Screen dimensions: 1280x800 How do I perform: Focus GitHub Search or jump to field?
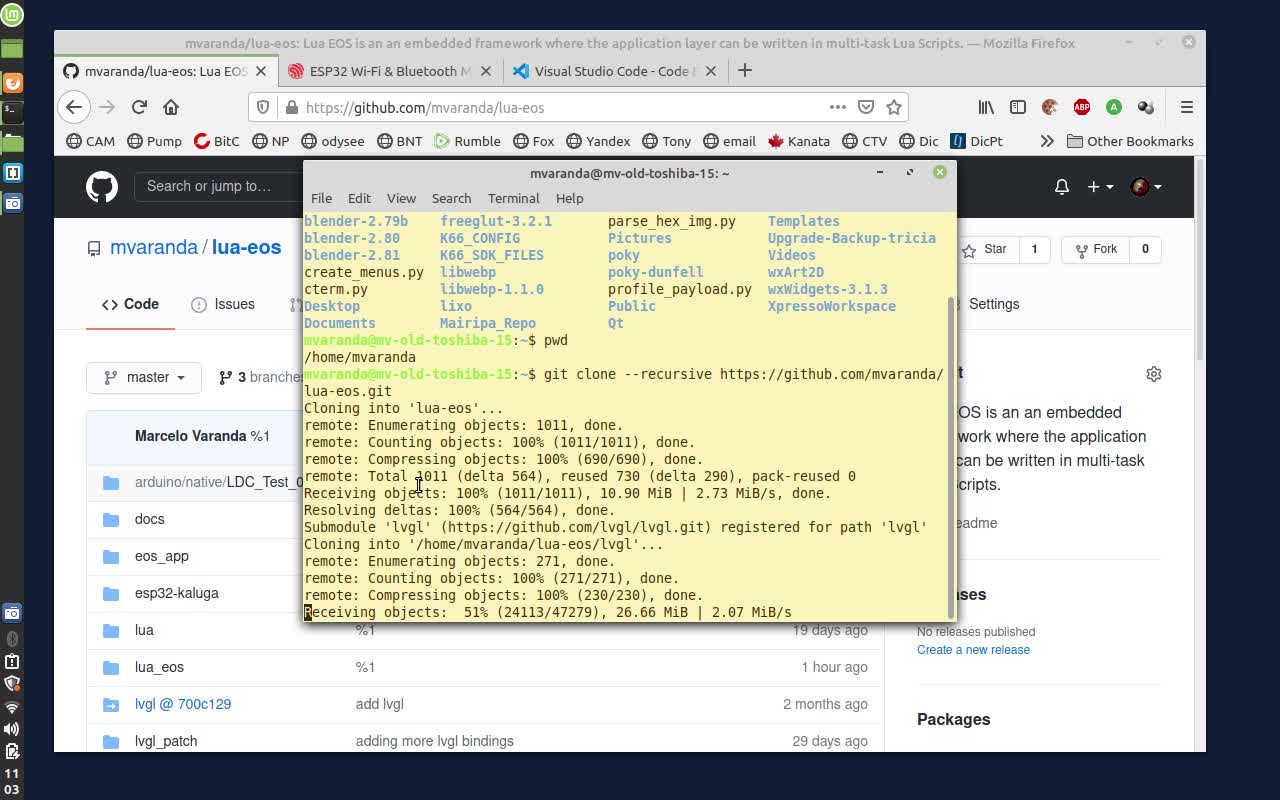pos(218,186)
